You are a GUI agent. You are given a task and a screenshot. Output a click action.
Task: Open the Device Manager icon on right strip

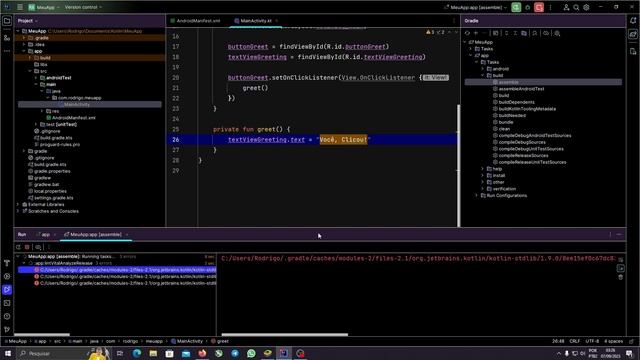pos(633,51)
